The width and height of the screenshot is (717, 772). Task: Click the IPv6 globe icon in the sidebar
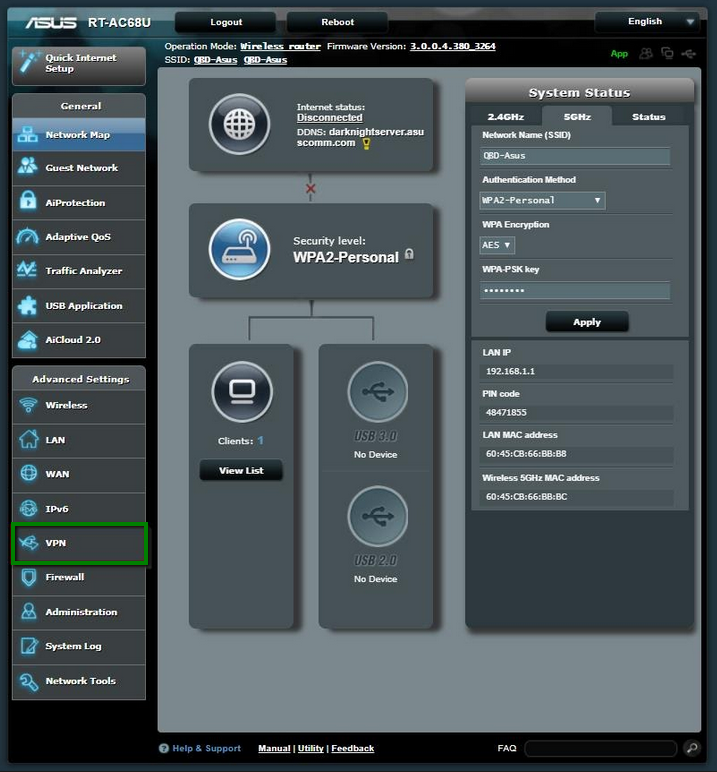pyautogui.click(x=29, y=508)
